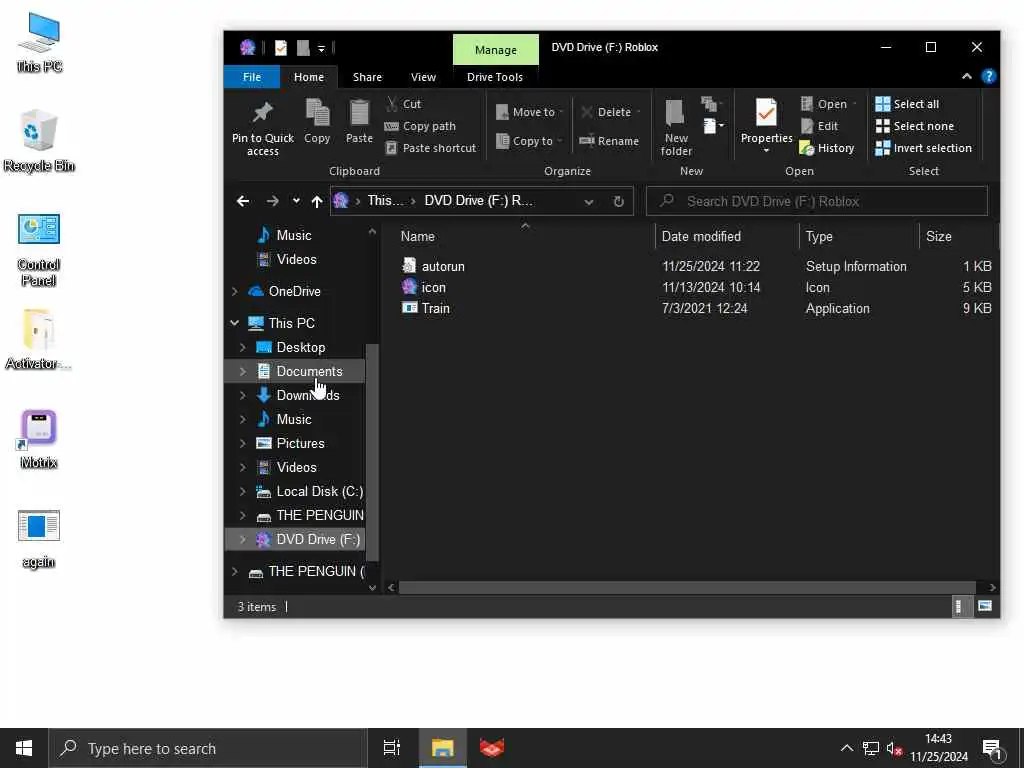Select the icon file row
This screenshot has width=1024, height=768.
[696, 287]
